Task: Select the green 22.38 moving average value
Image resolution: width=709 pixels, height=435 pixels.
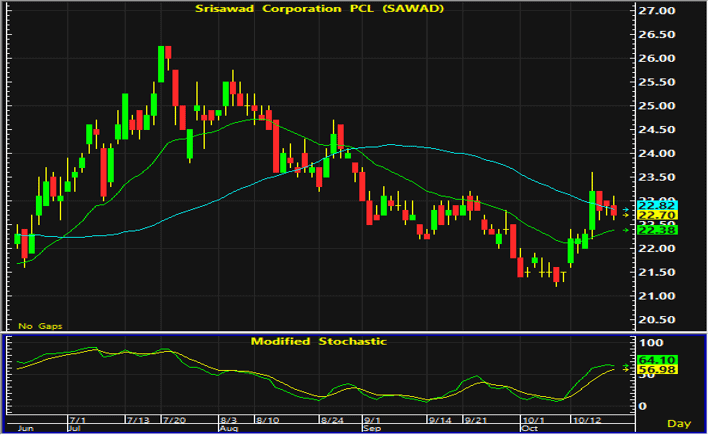Action: pyautogui.click(x=657, y=230)
